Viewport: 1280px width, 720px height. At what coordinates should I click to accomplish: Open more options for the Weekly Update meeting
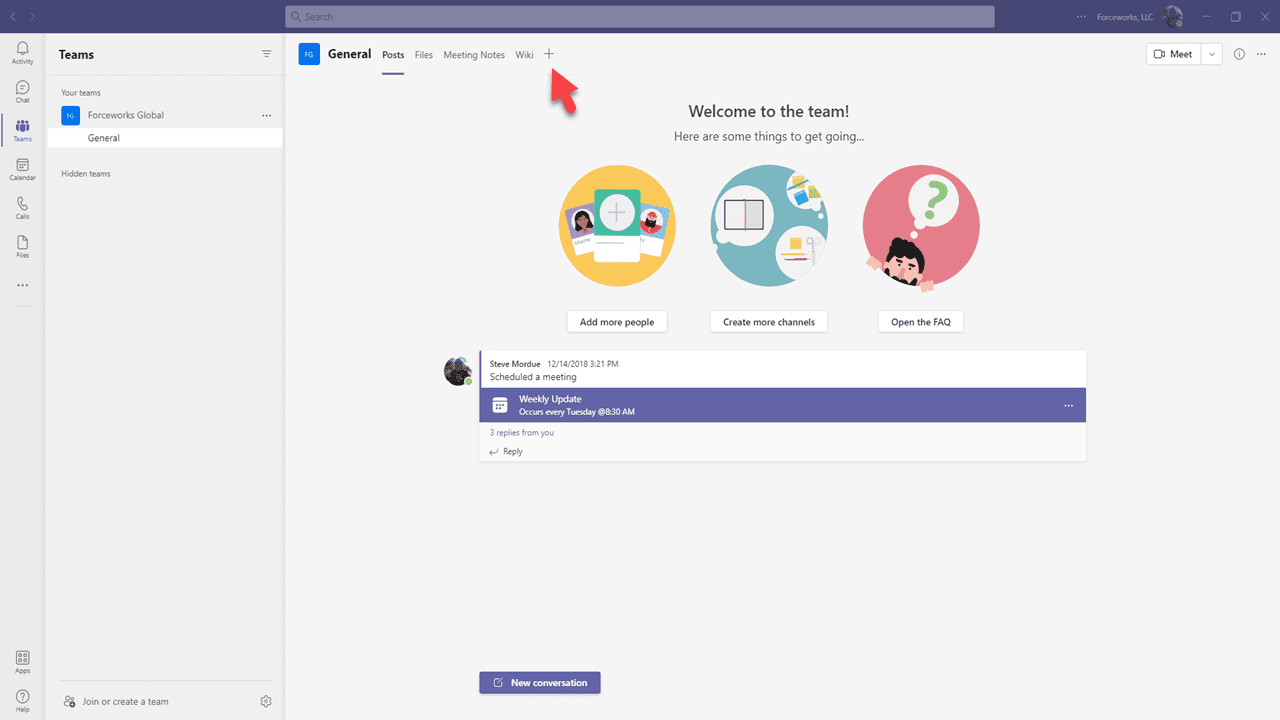pos(1068,405)
